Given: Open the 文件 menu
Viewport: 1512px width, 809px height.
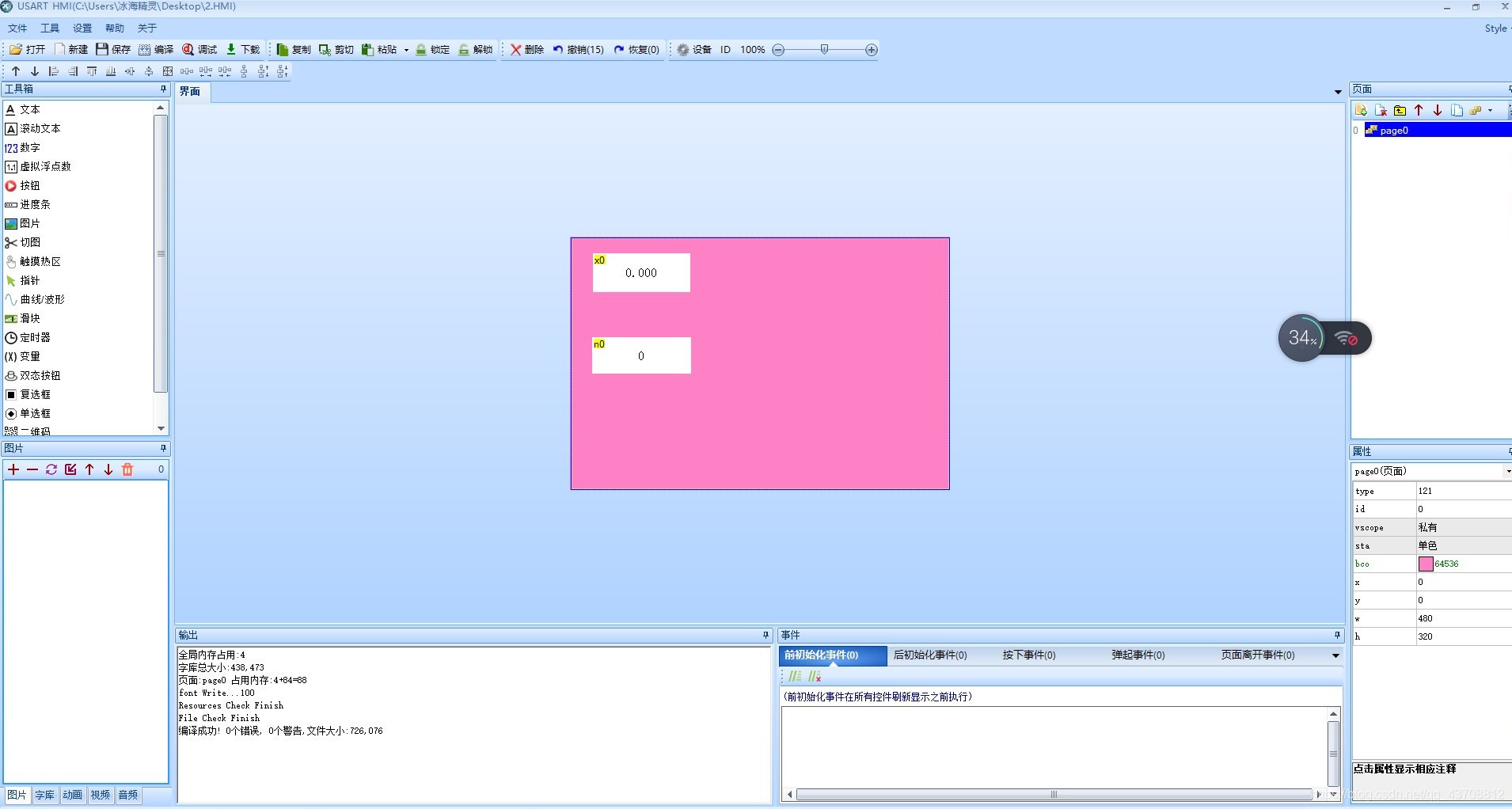Looking at the screenshot, I should point(17,28).
